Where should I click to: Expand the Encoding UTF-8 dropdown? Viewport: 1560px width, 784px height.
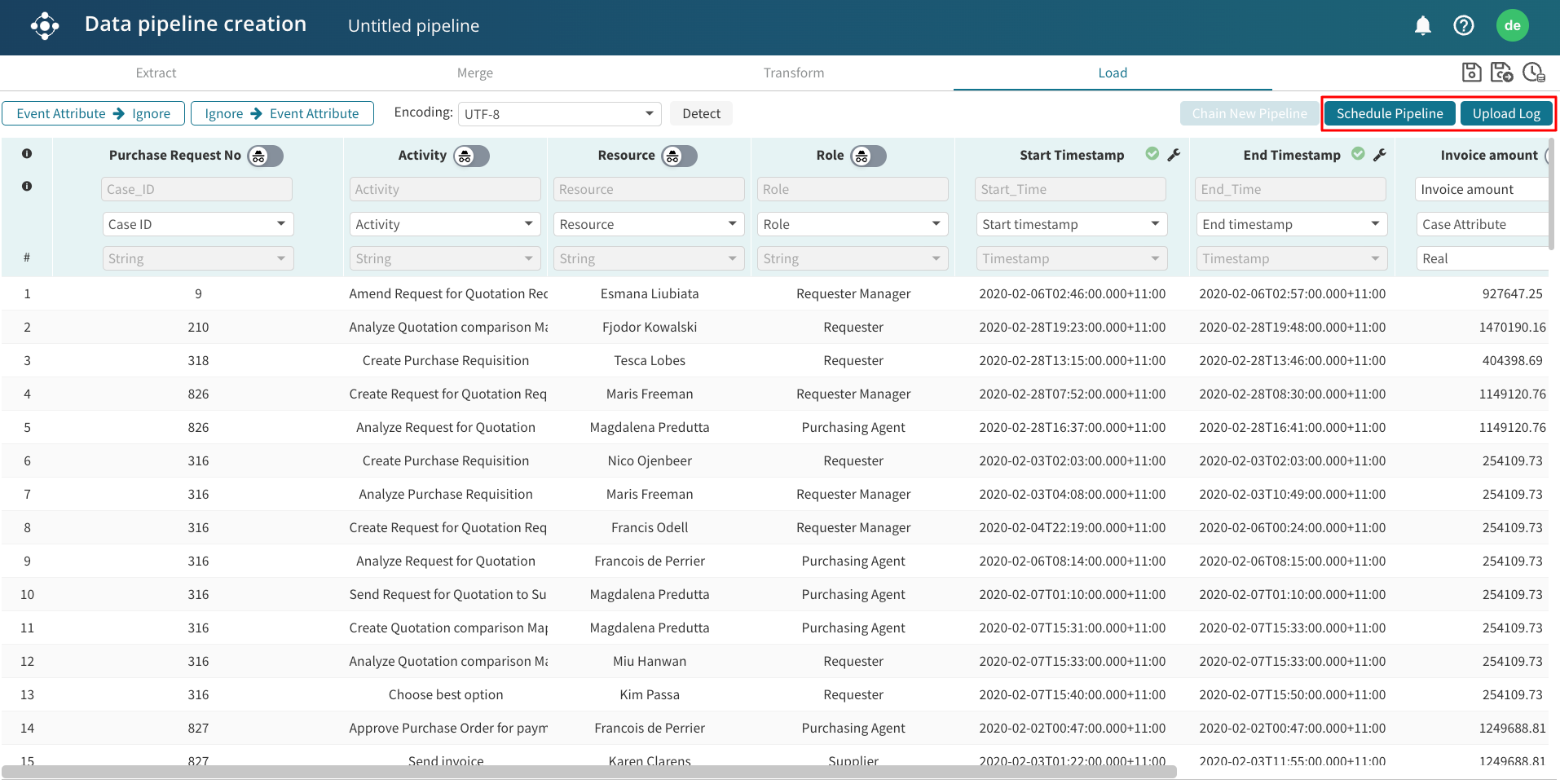(x=559, y=114)
